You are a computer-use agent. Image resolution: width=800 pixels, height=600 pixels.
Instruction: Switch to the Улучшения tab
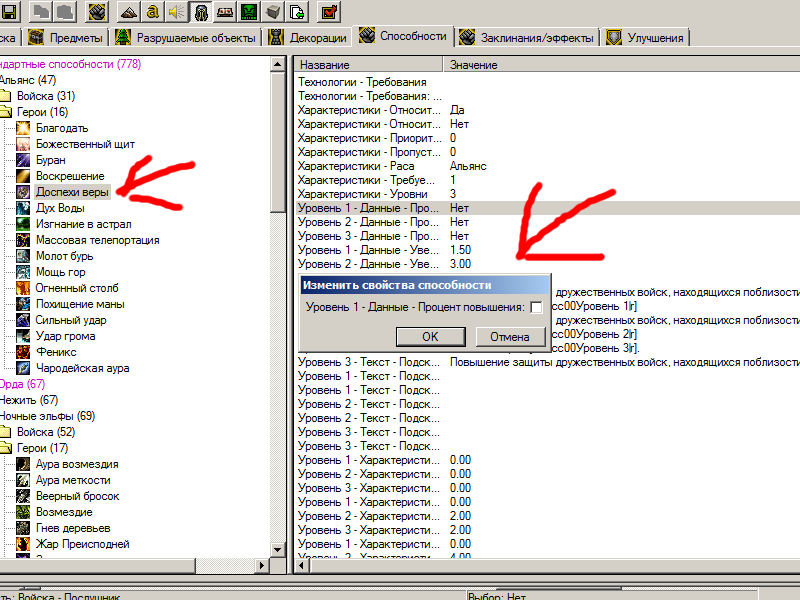coord(645,38)
